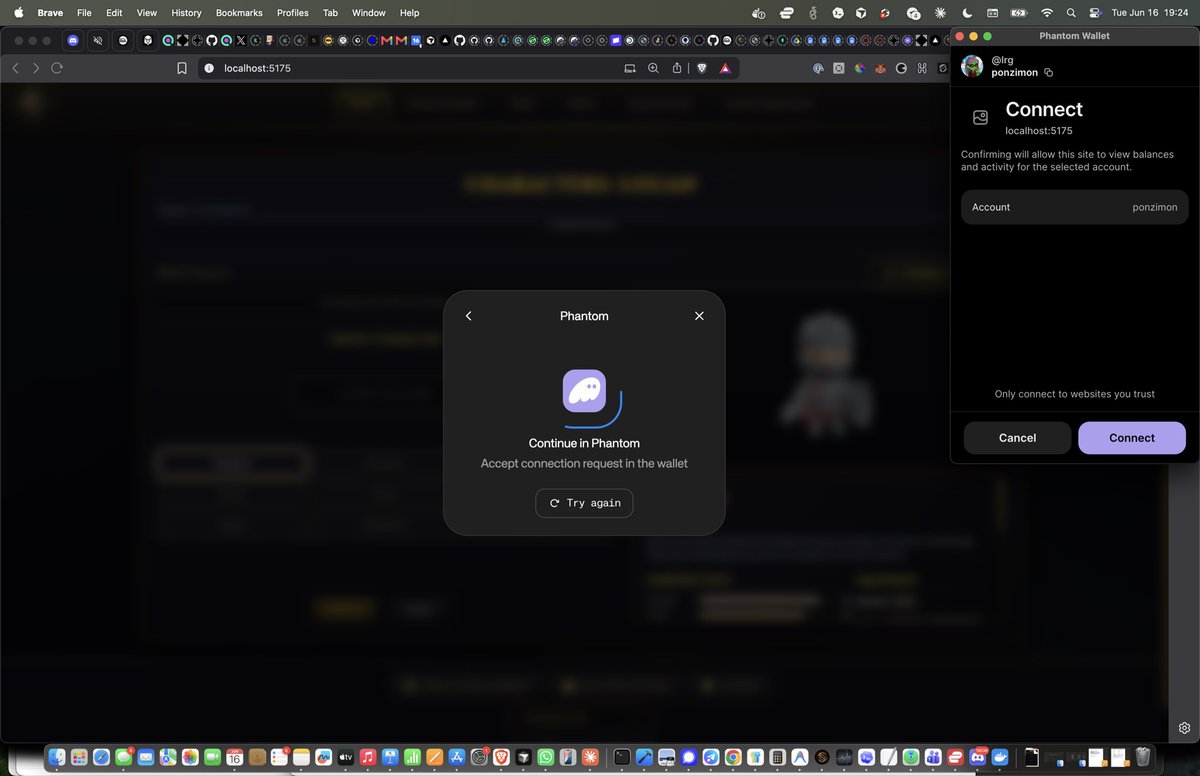The width and height of the screenshot is (1200, 776).
Task: Open the Apple menu
Action: 17,13
